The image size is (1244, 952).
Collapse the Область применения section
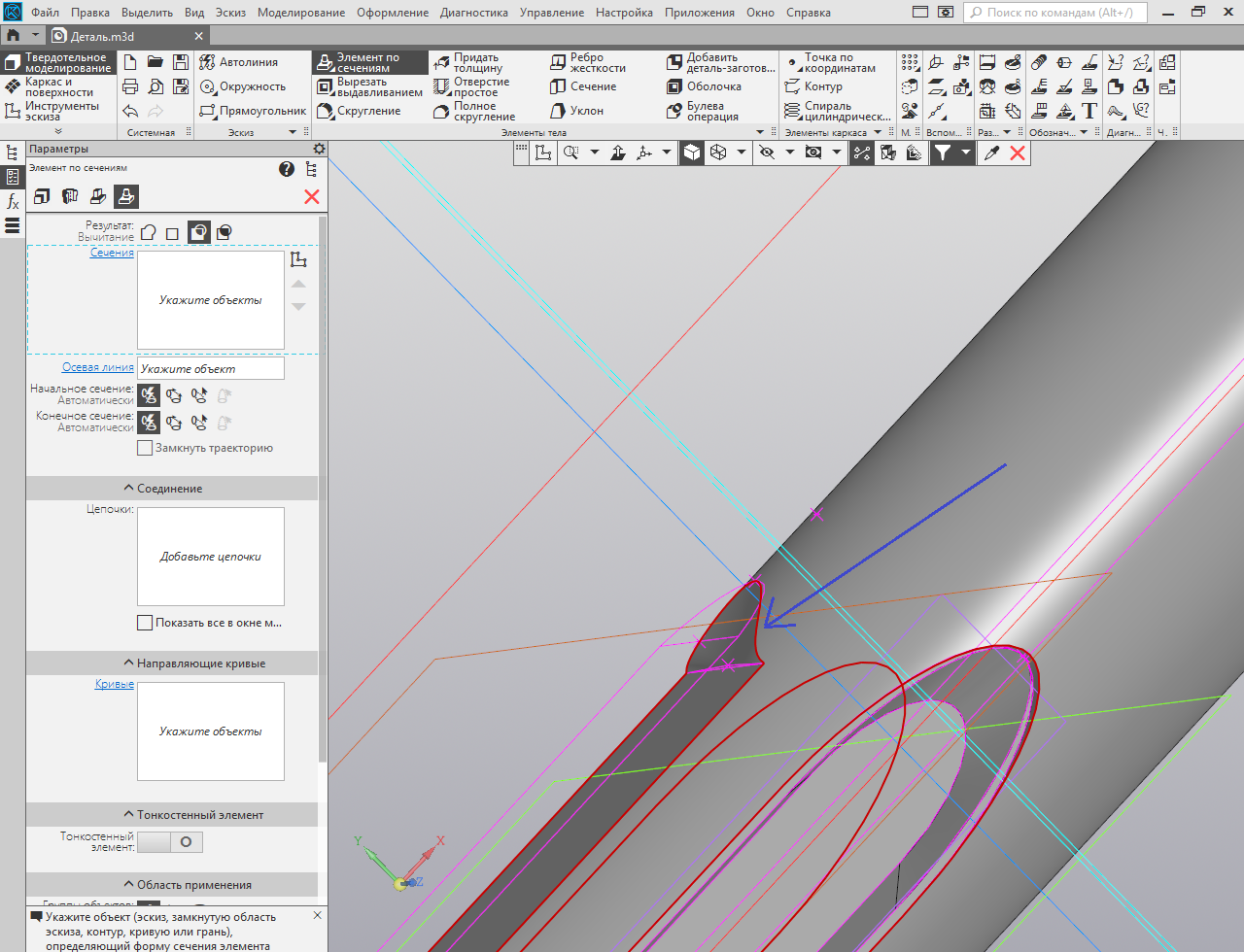(188, 885)
